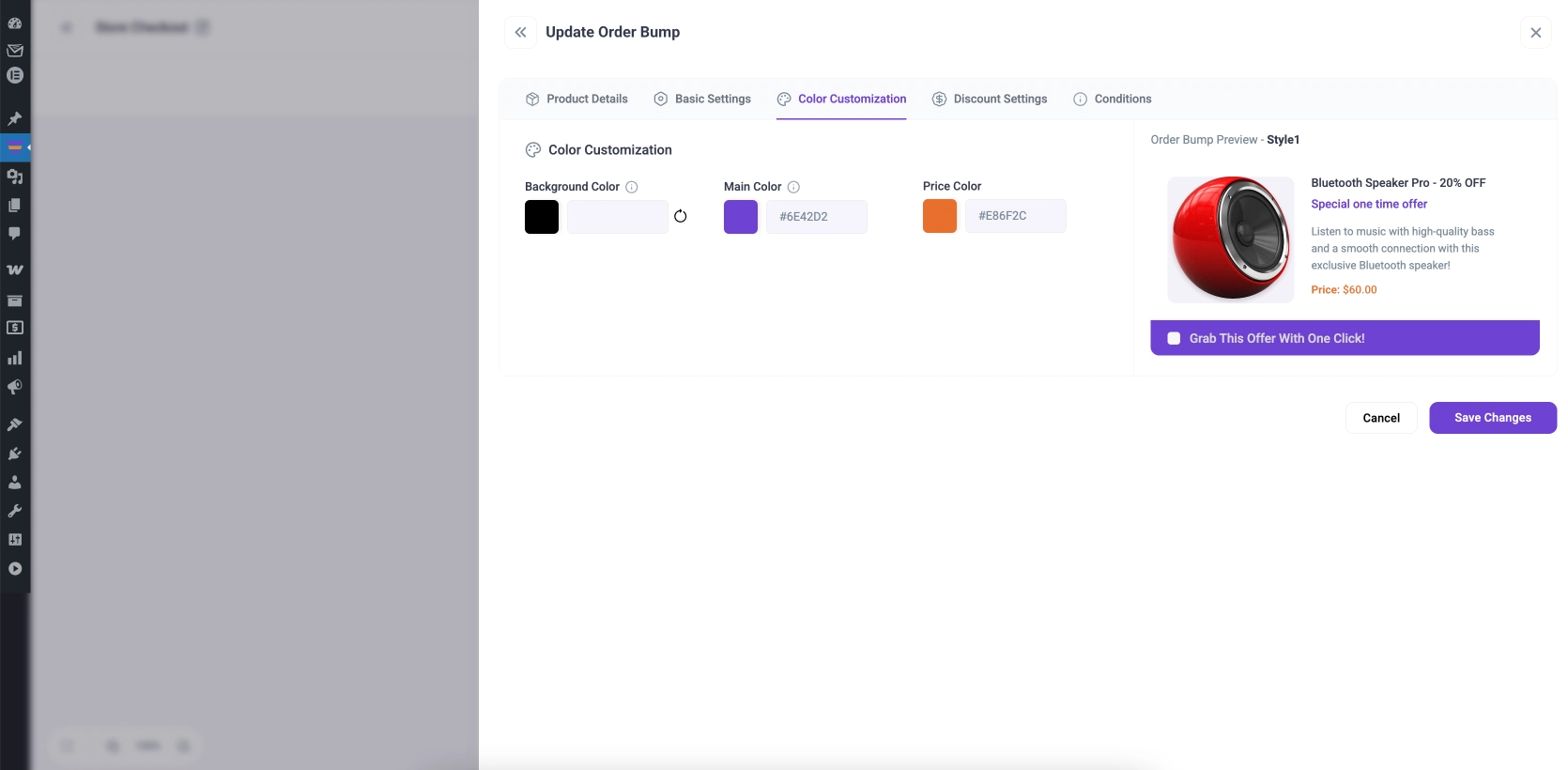Open Marketing megaphone icon in sidebar
Viewport: 1568px width, 770px height.
(15, 387)
